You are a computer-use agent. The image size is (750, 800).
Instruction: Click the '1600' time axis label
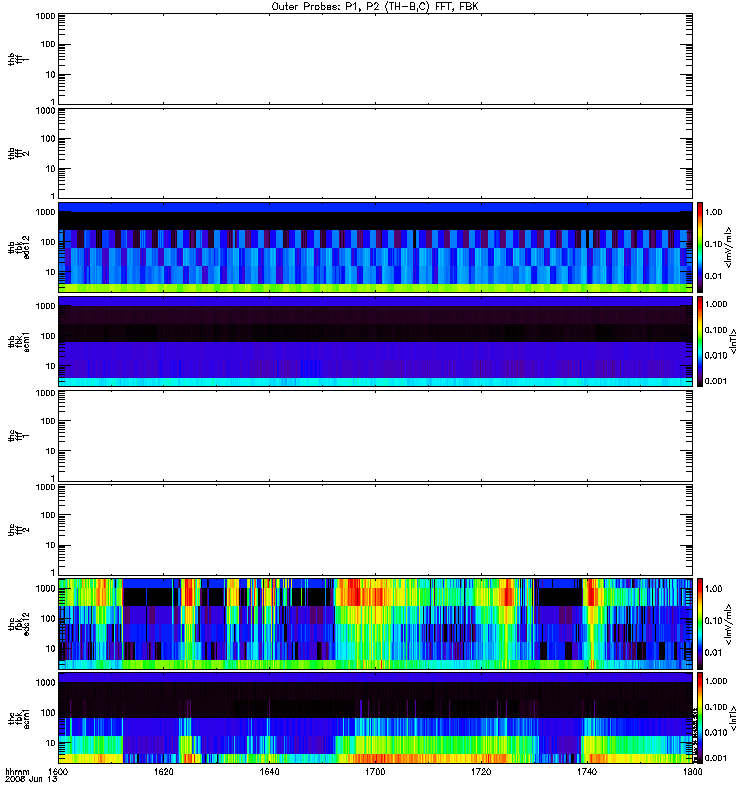[x=58, y=772]
